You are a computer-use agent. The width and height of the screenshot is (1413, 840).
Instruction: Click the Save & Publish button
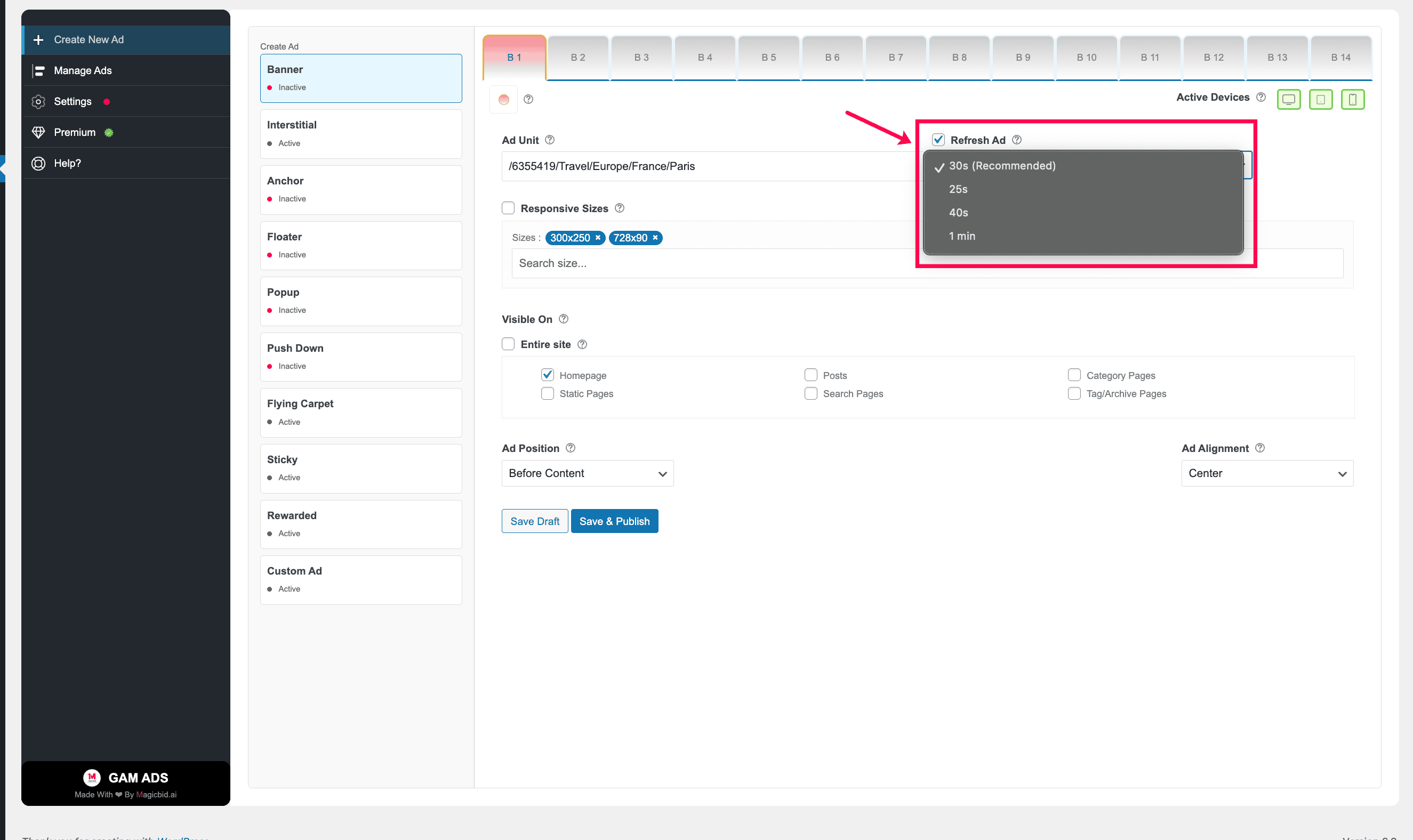point(614,521)
